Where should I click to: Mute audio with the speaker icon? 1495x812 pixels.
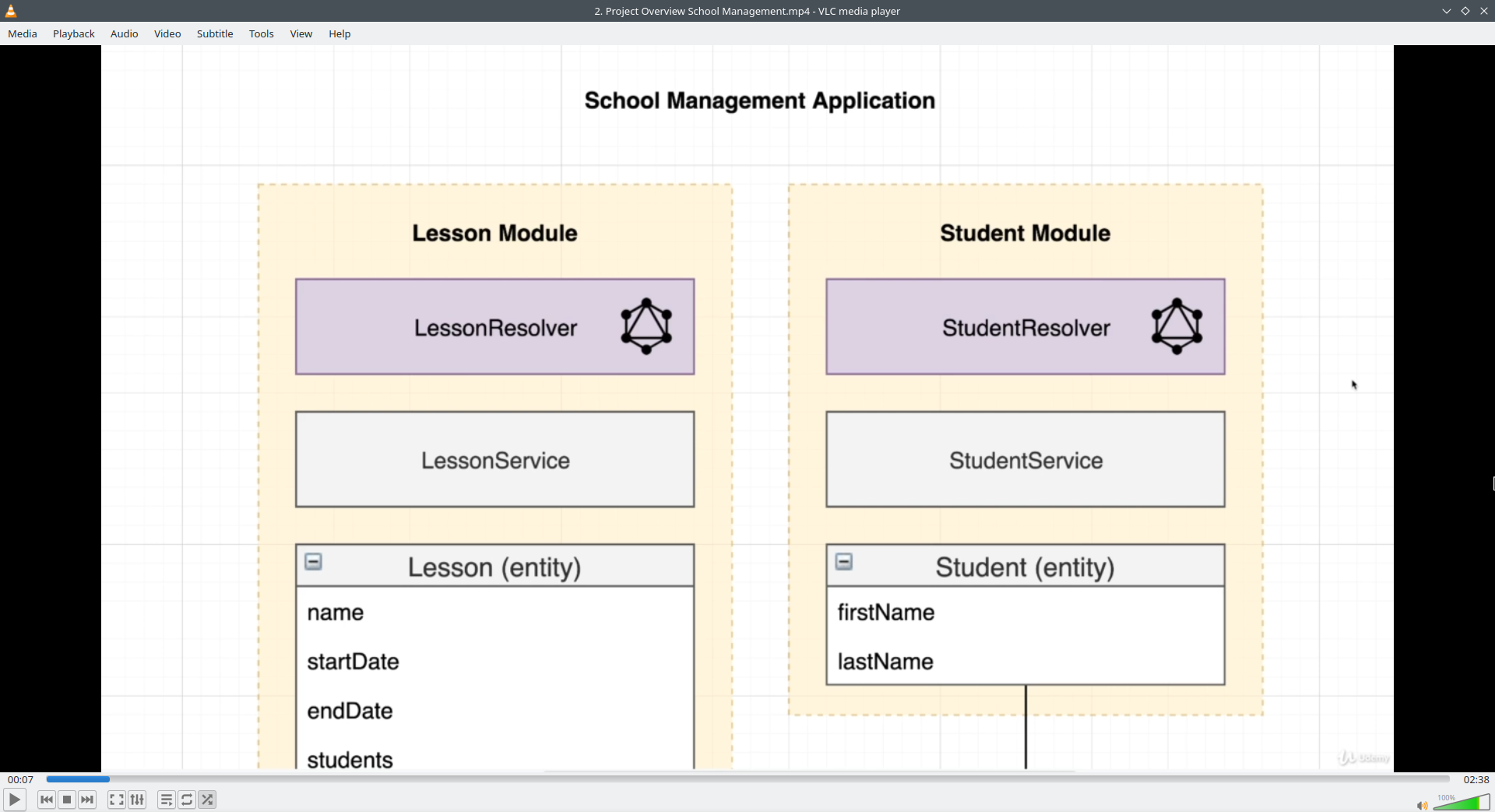(x=1422, y=805)
